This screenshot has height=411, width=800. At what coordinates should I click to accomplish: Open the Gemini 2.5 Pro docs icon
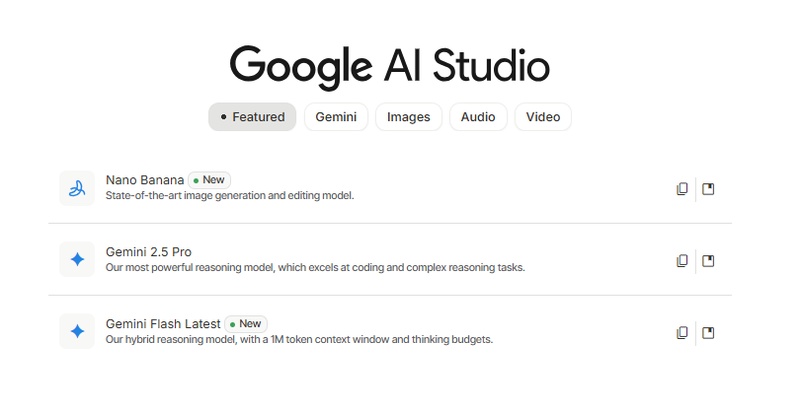coord(708,261)
